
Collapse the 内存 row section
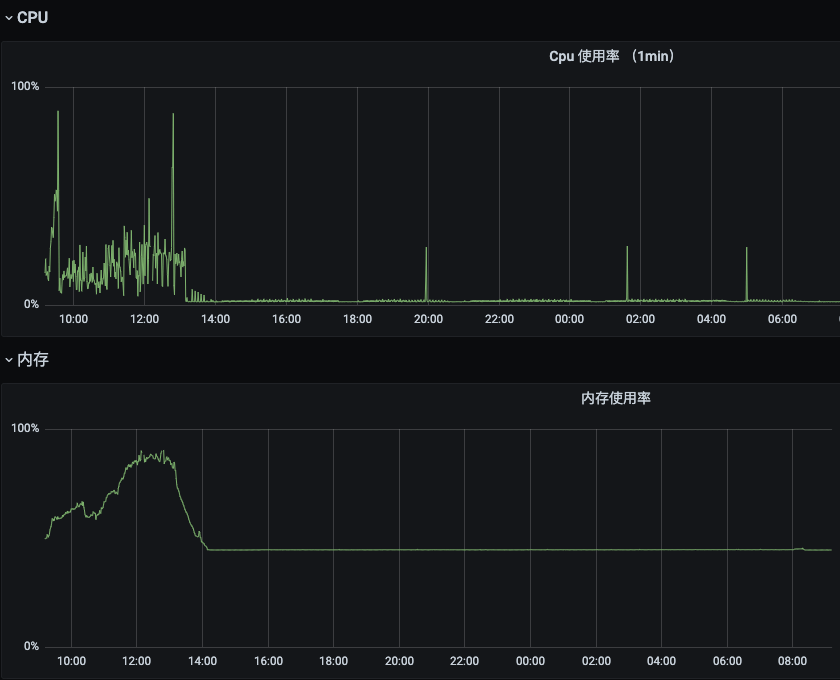tap(9, 360)
